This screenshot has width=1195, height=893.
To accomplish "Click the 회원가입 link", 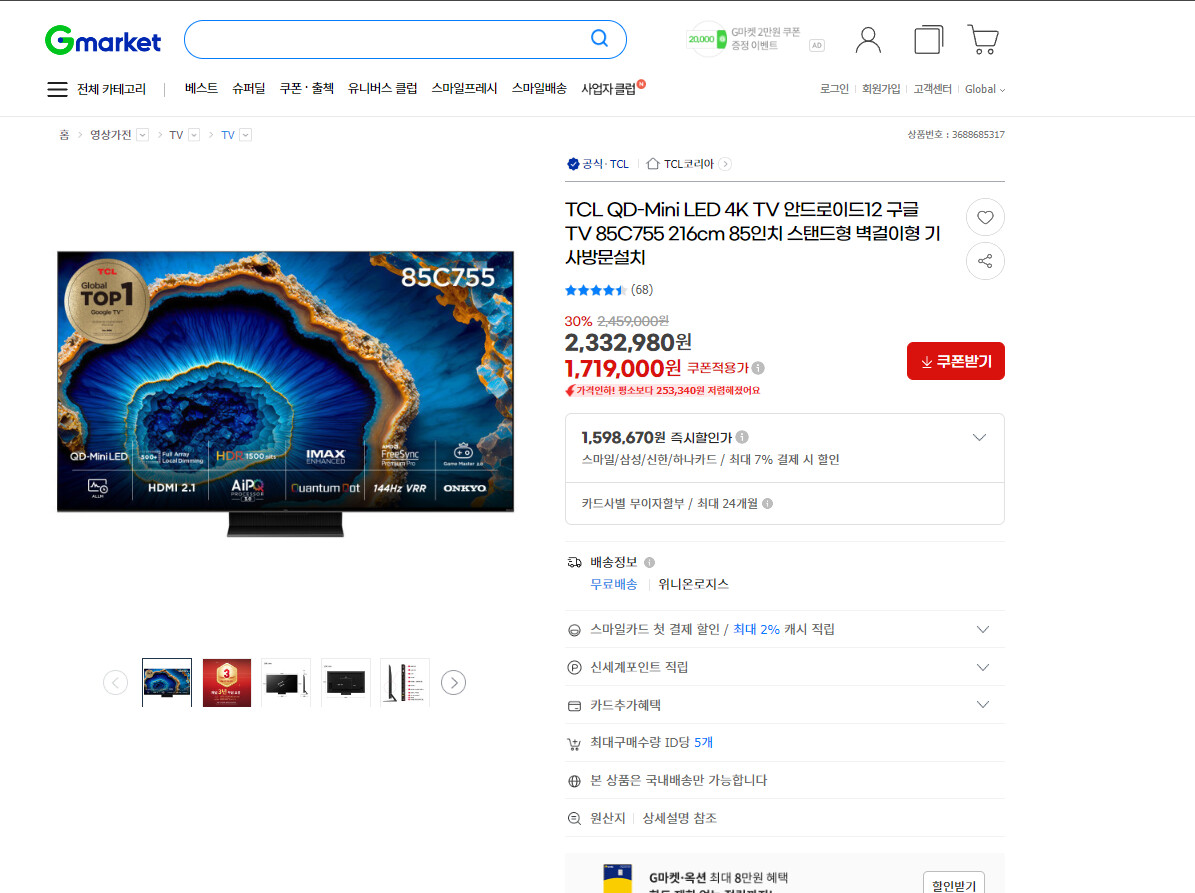I will [x=881, y=89].
